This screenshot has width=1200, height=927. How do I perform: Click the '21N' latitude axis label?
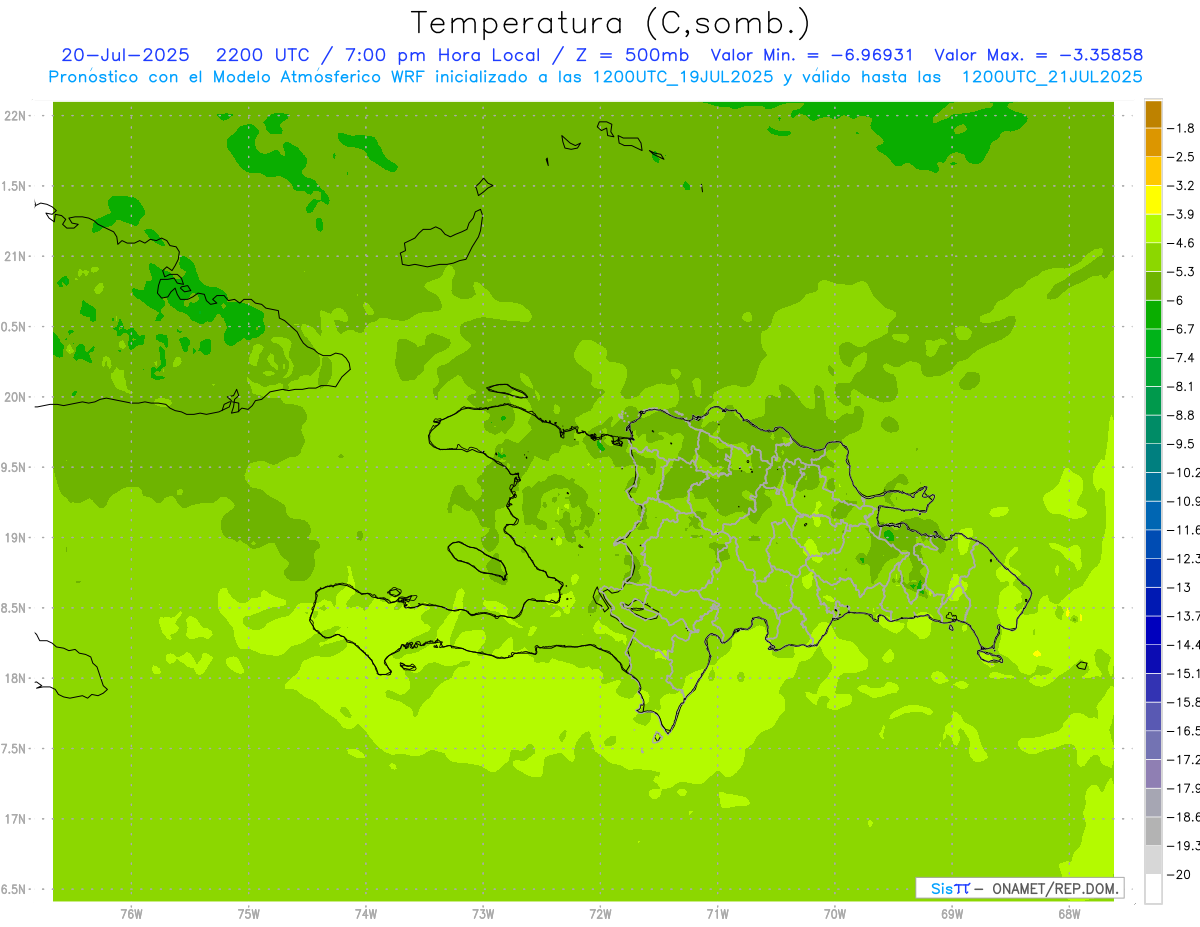point(16,256)
